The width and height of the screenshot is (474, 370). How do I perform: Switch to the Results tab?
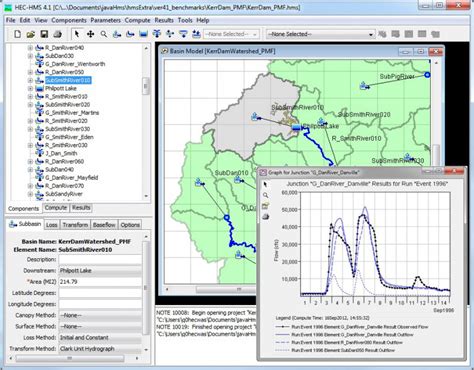tap(81, 208)
